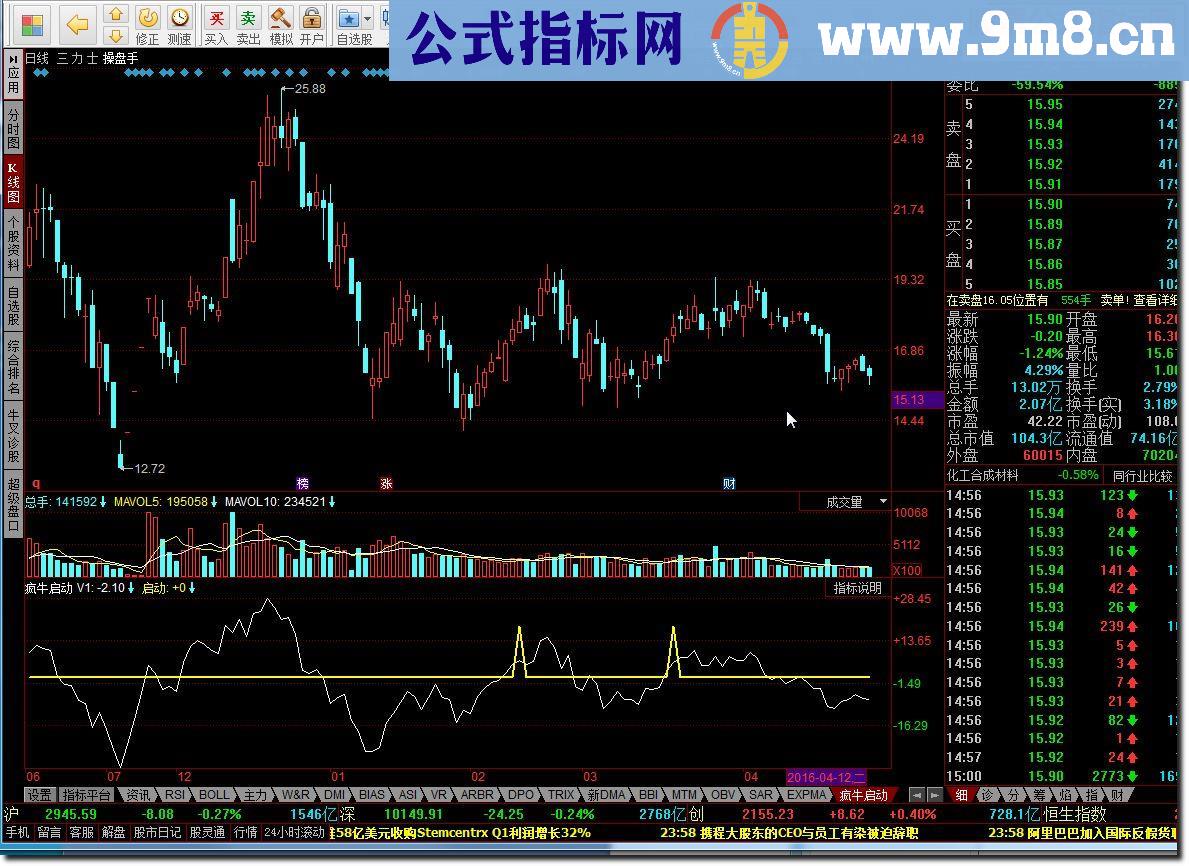Expand the dropdown arrow beside 自选股
This screenshot has width=1189, height=866.
366,18
